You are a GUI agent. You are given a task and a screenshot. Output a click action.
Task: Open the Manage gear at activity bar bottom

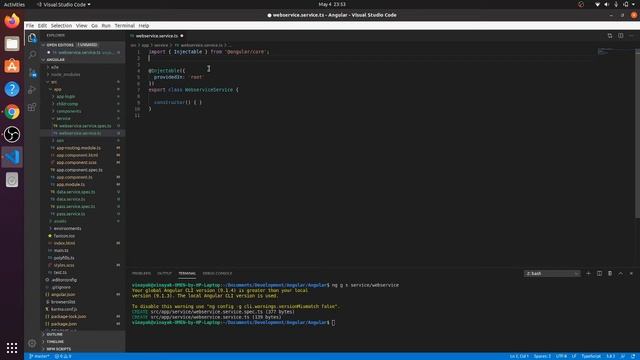point(32,343)
